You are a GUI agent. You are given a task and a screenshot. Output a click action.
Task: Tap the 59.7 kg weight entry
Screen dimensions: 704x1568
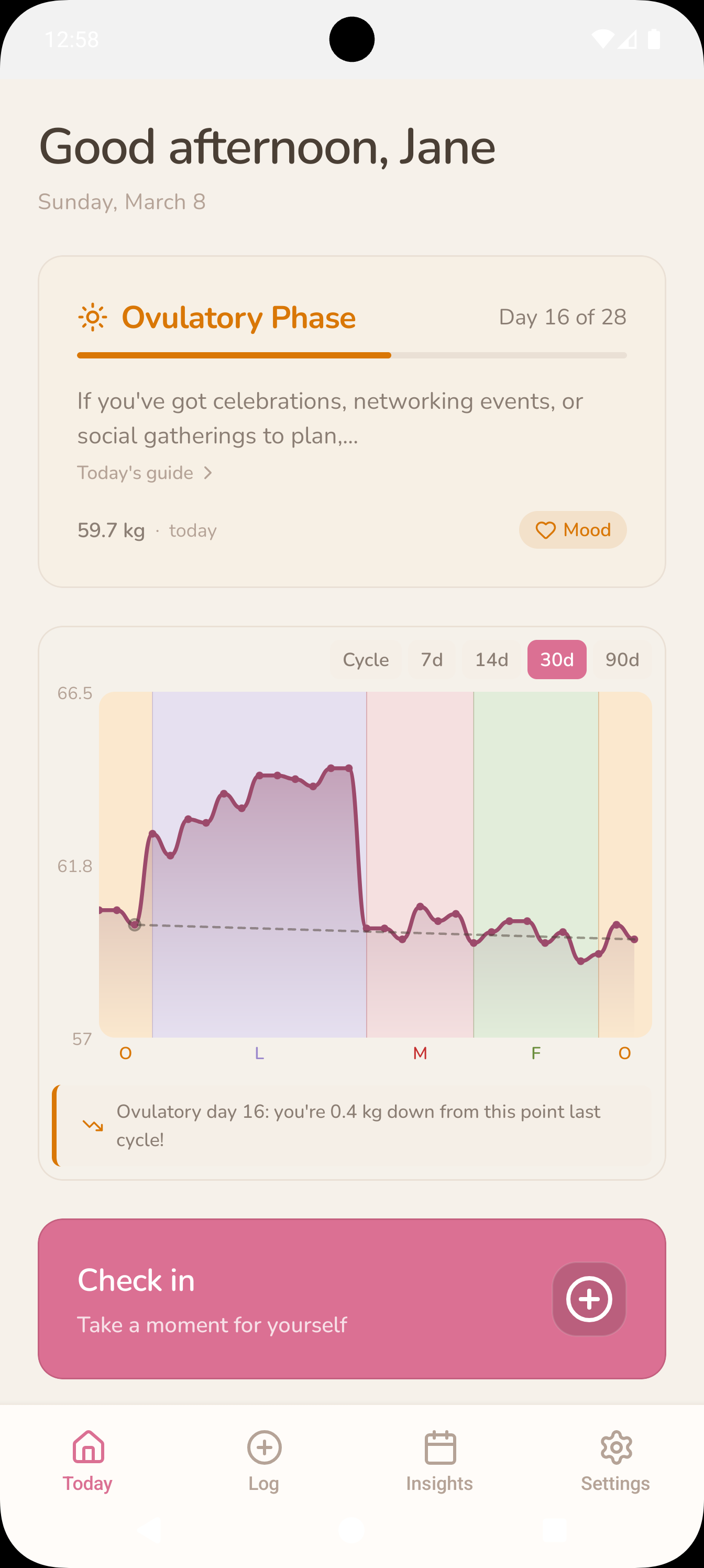(112, 530)
